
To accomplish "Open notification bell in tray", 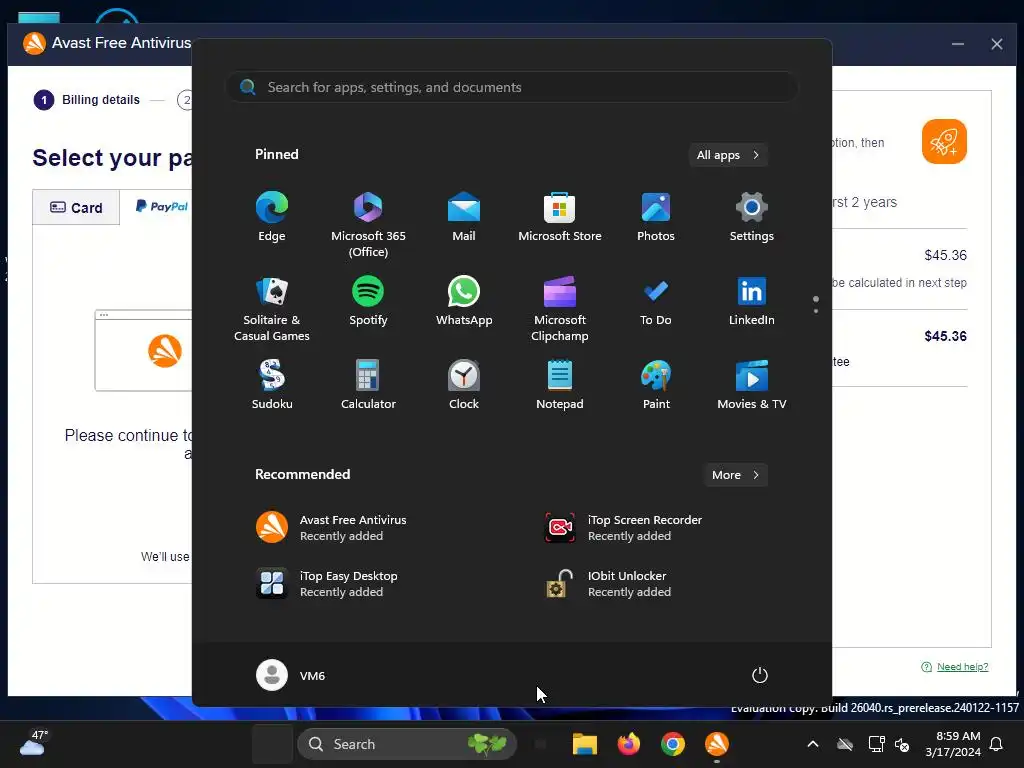I will pyautogui.click(x=997, y=744).
